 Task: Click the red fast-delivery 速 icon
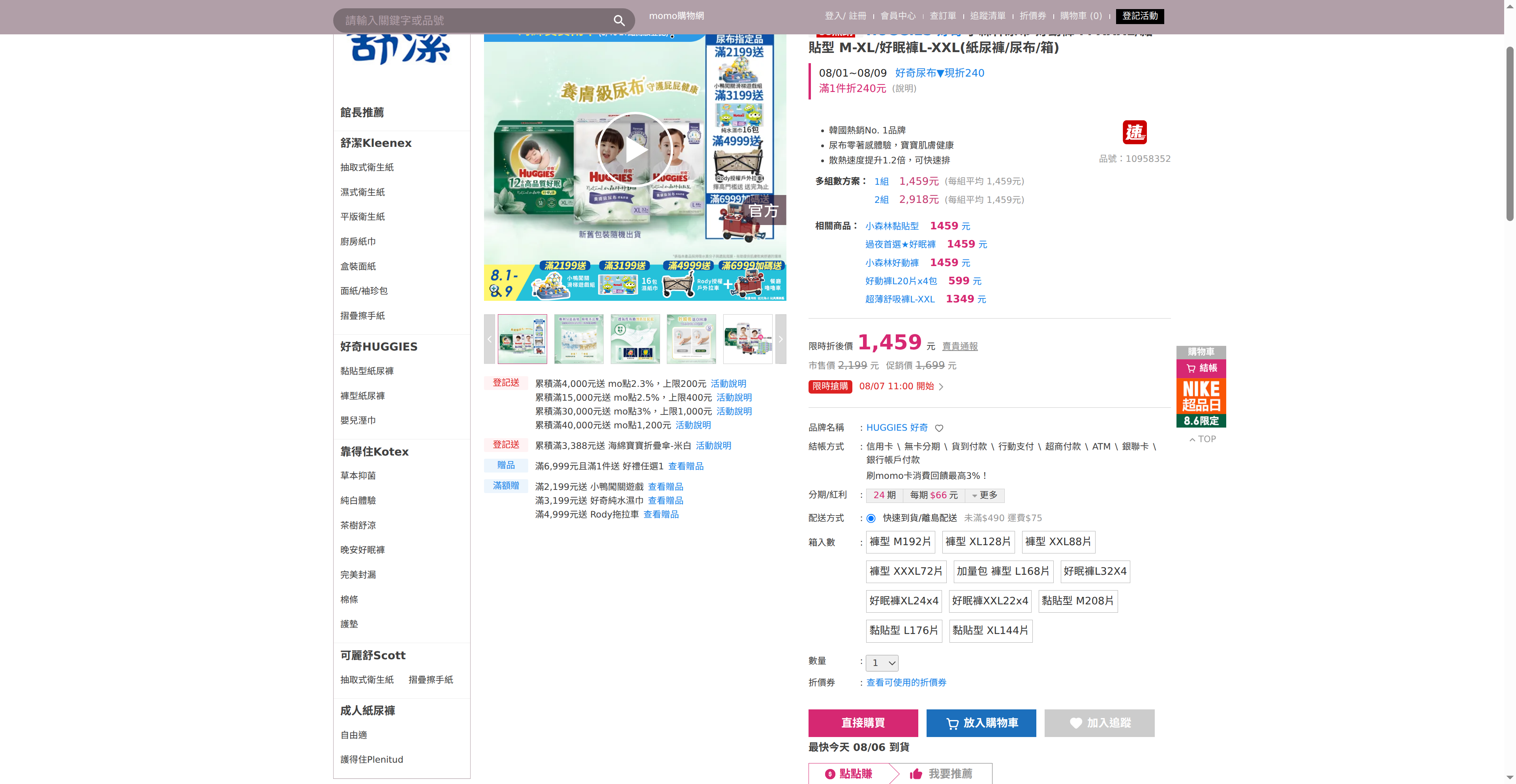1134,132
